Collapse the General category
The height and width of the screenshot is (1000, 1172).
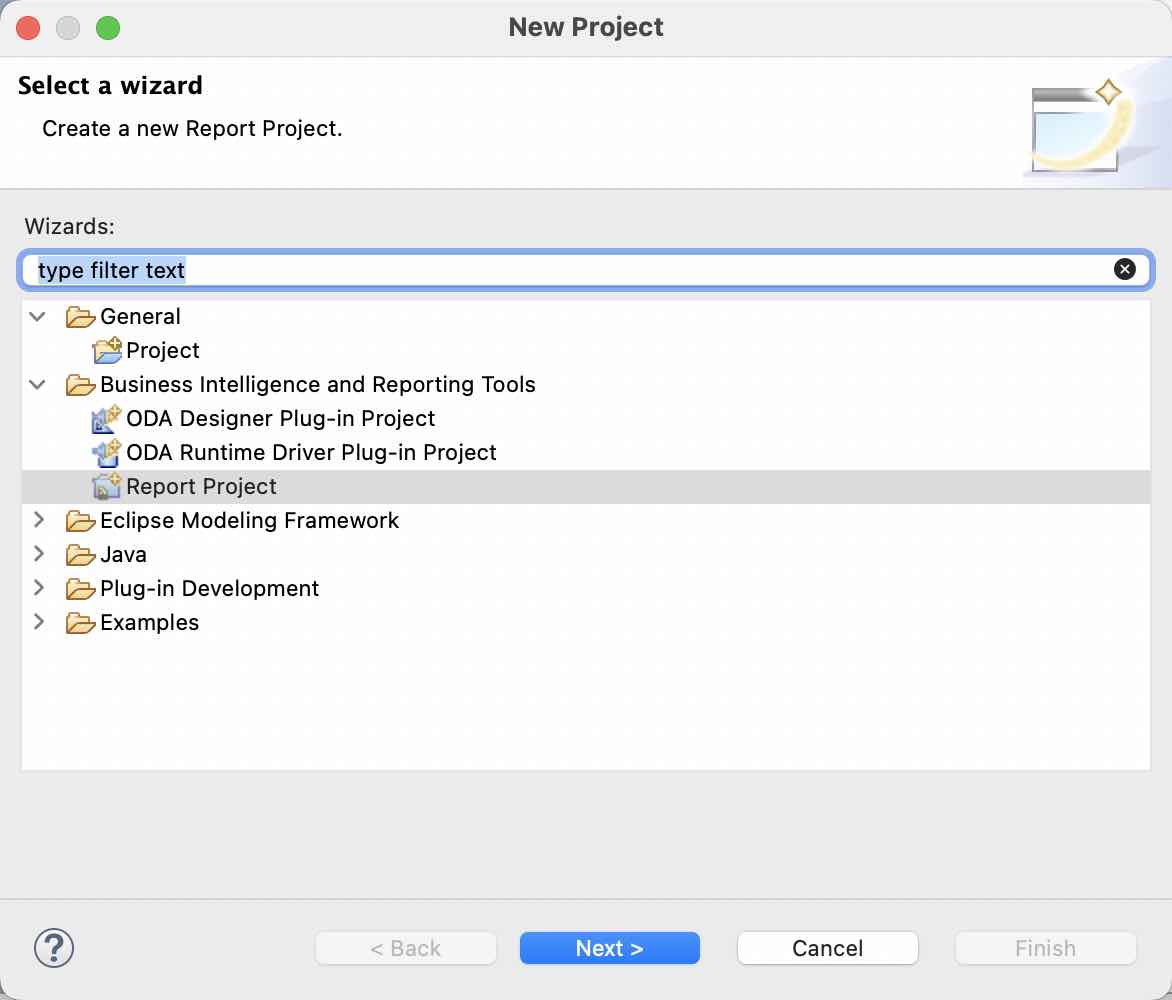(37, 317)
